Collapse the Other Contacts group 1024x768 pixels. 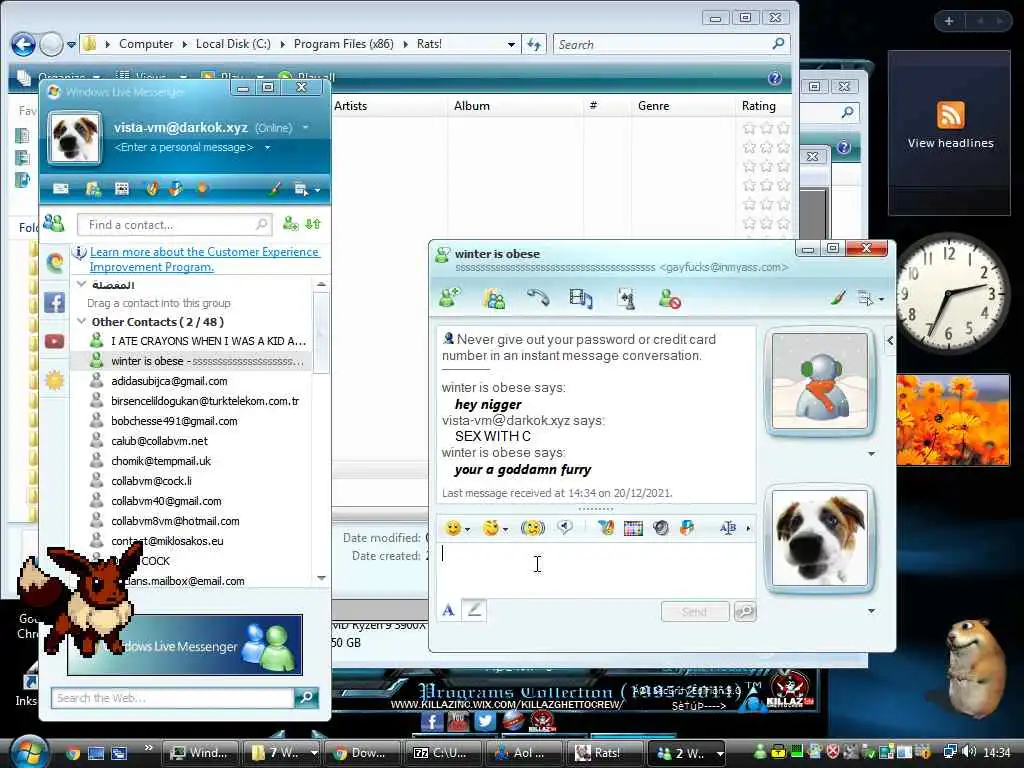point(82,321)
